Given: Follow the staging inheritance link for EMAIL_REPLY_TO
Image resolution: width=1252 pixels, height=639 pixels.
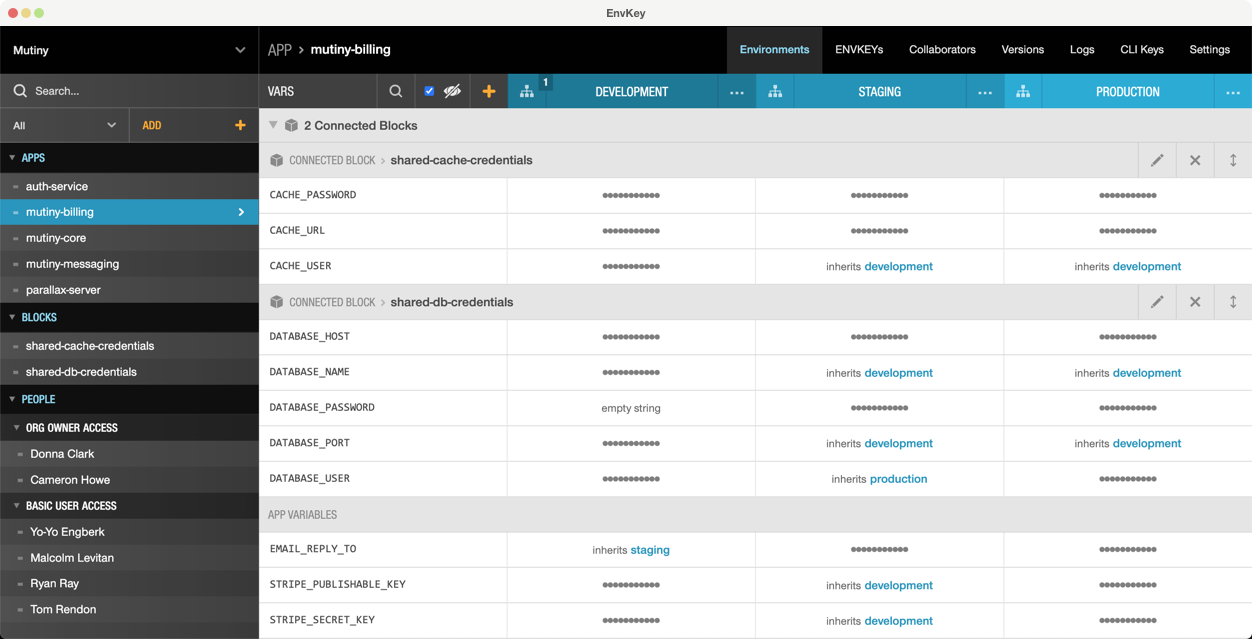Looking at the screenshot, I should (650, 549).
